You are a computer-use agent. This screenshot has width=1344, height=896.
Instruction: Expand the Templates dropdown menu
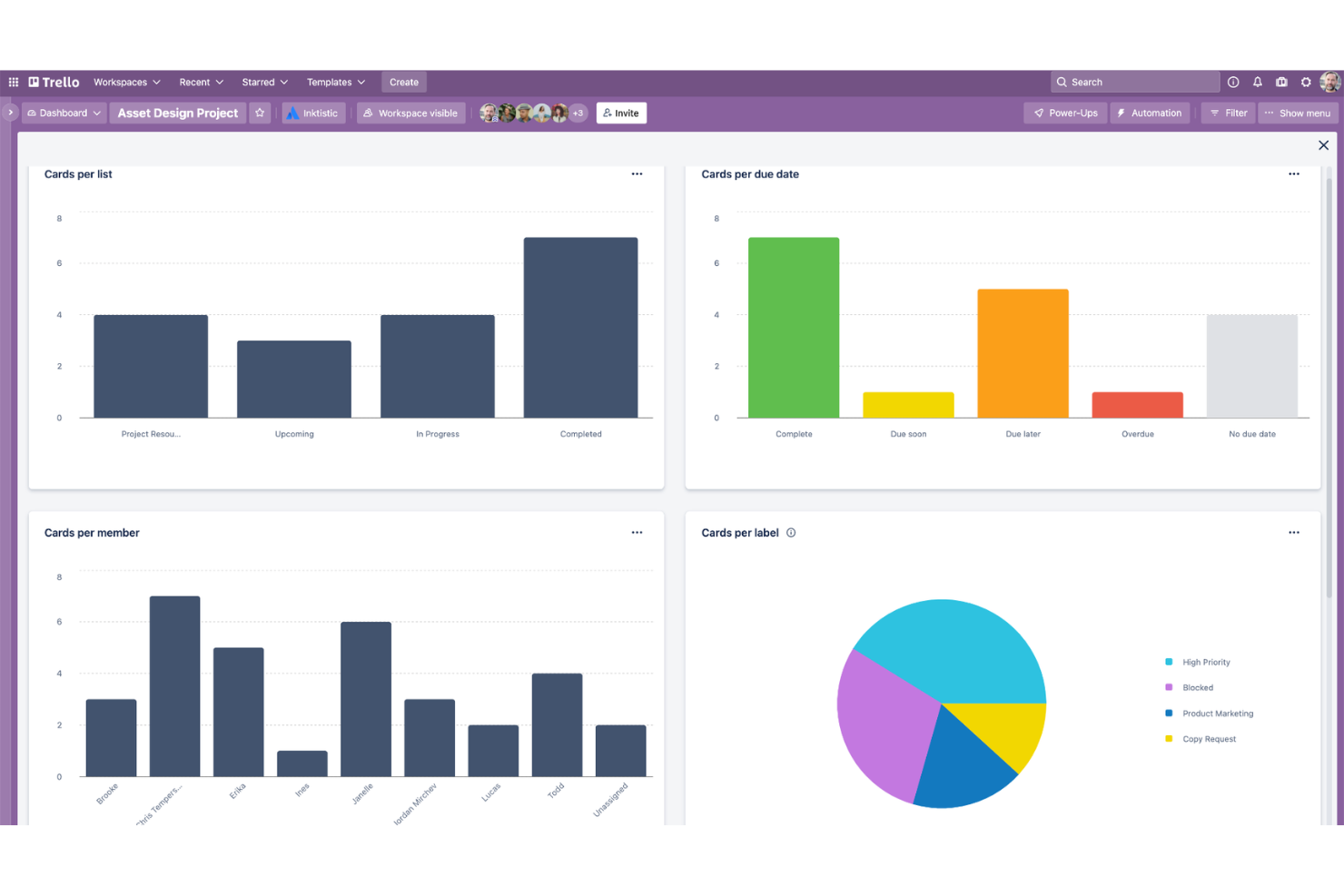[335, 82]
